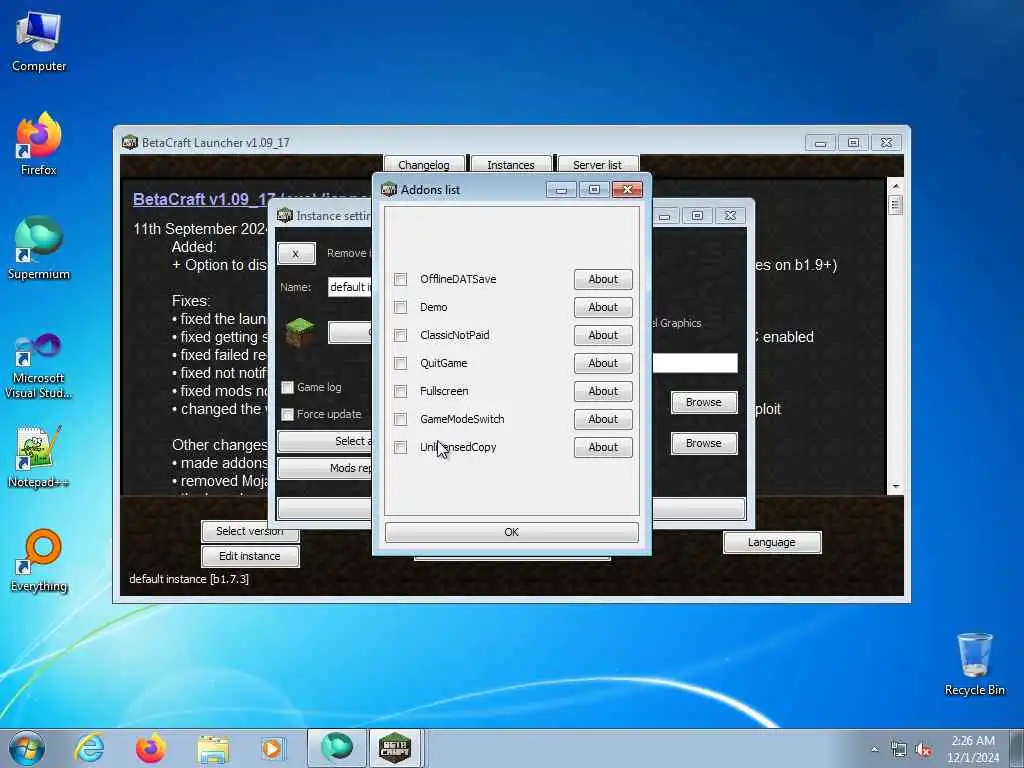1024x768 pixels.
Task: Open Windows Media Player taskbar icon
Action: click(272, 748)
